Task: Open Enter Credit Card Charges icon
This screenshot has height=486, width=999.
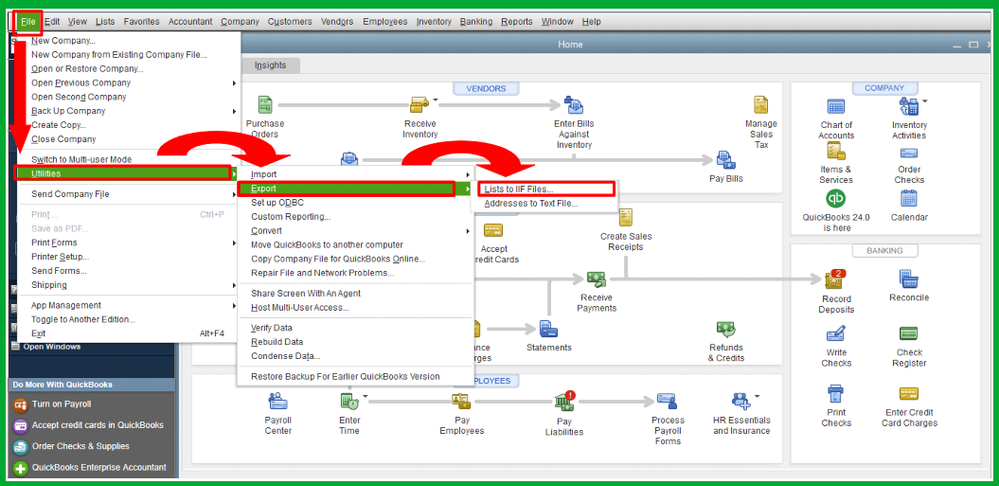Action: 909,394
